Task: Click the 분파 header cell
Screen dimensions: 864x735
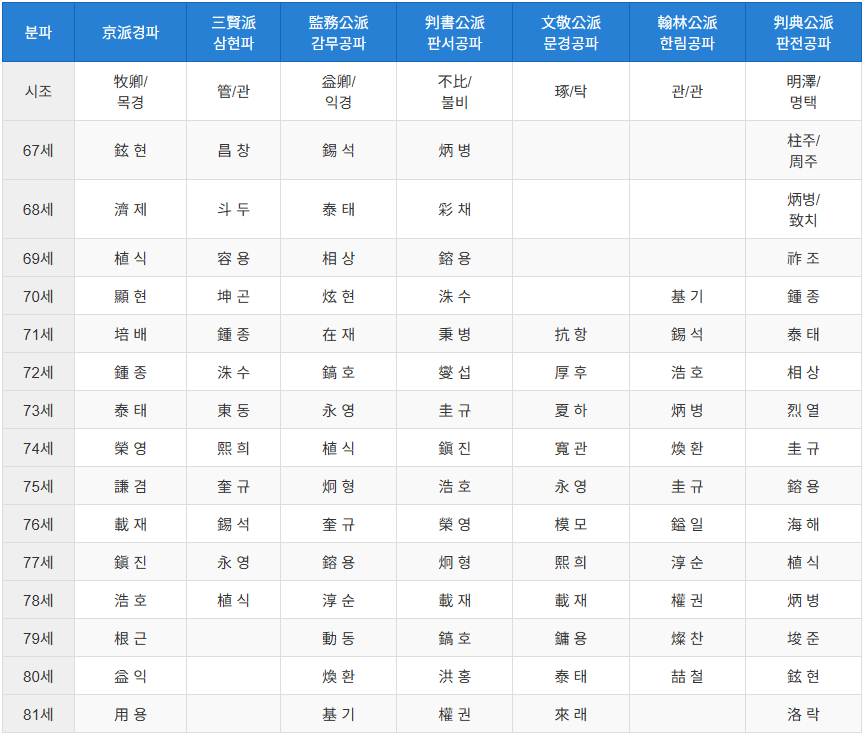Action: pos(38,32)
